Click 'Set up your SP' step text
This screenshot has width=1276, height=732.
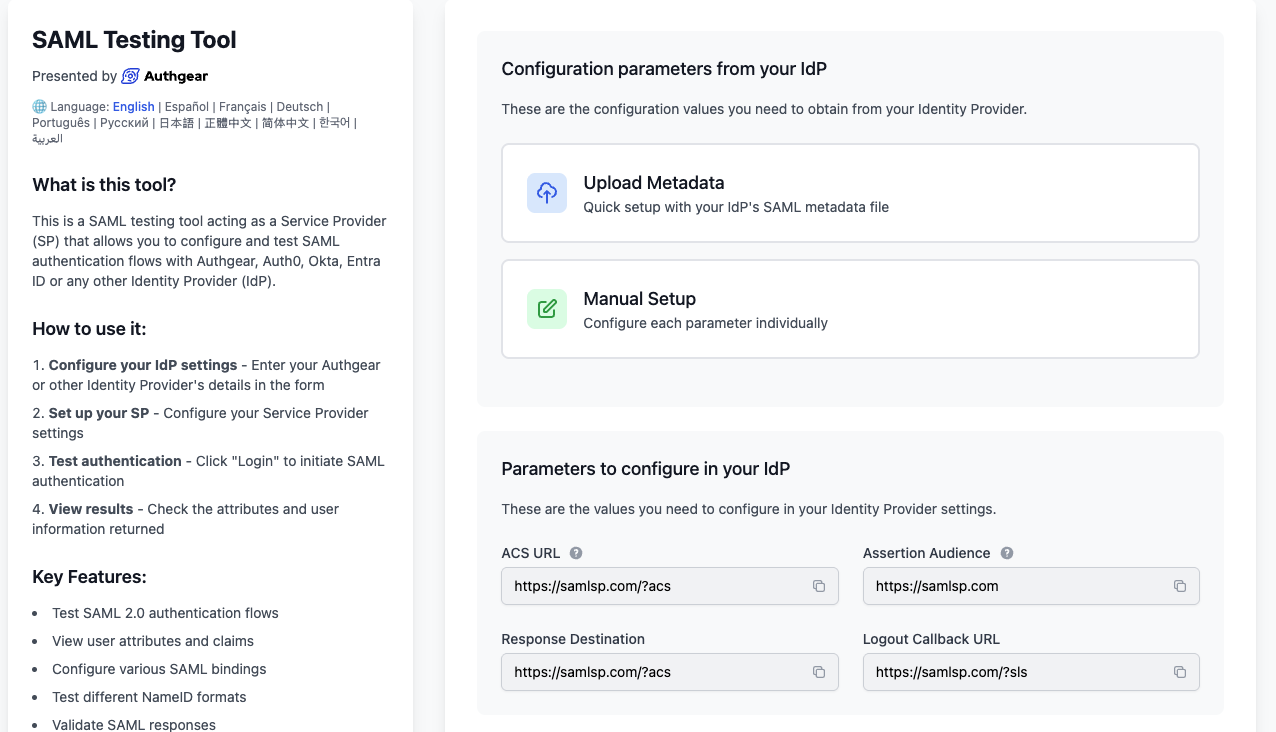point(99,413)
